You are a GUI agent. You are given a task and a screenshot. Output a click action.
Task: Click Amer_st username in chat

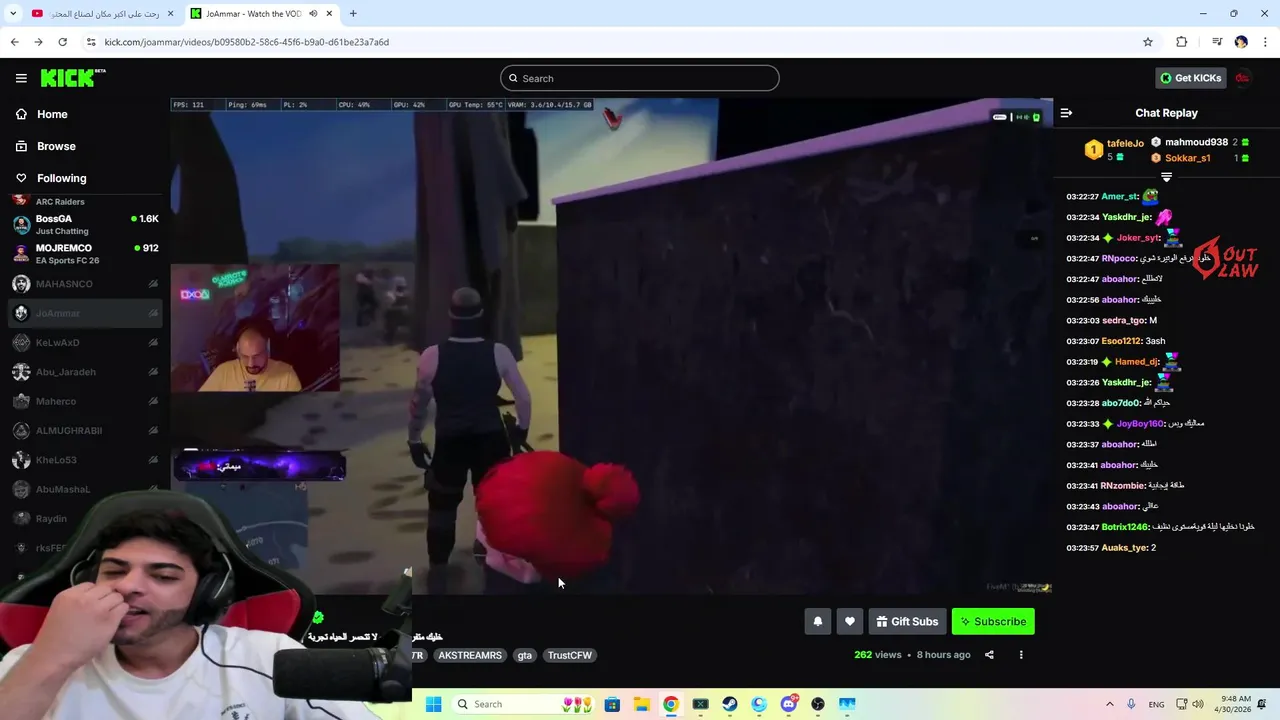click(x=1119, y=197)
